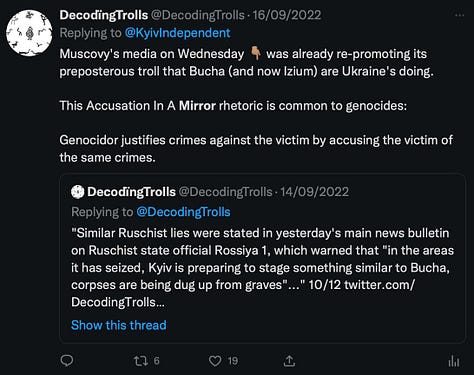Click the DecodingTrolls profile avatar
This screenshot has width=474, height=375.
click(29, 33)
